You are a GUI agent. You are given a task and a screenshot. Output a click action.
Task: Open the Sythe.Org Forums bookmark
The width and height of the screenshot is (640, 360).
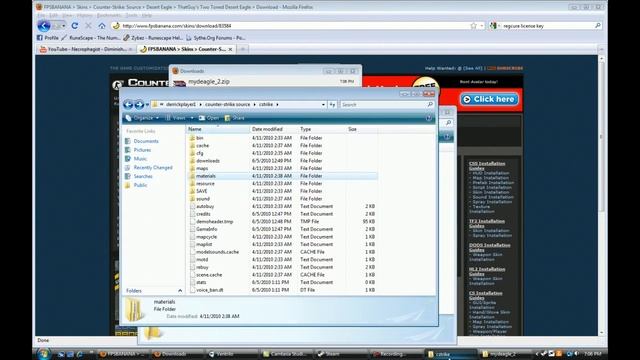(216, 38)
